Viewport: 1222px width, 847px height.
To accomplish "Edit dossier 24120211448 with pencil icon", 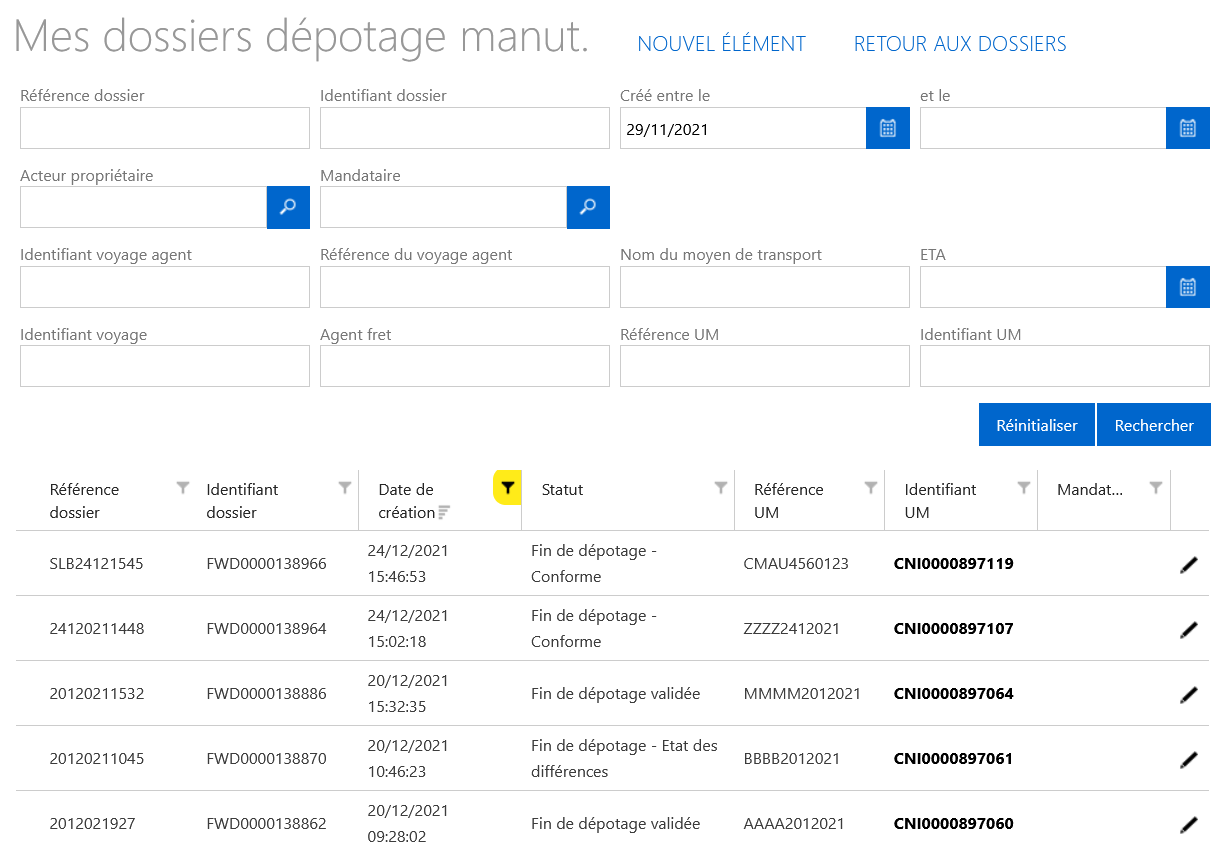I will click(x=1189, y=630).
